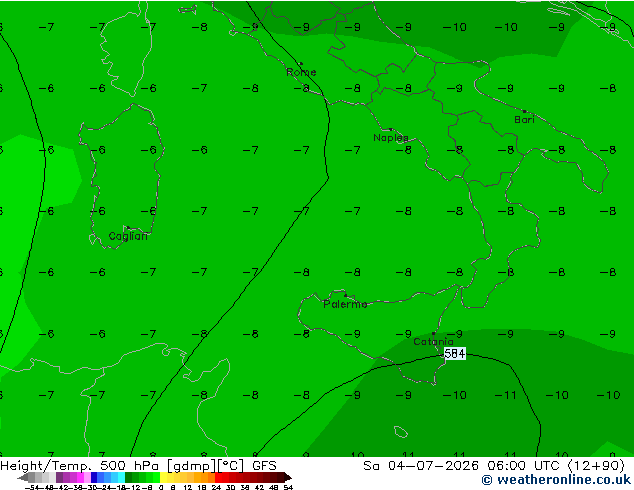Click the Height/Temp. 500 hPa title text

coord(79,466)
